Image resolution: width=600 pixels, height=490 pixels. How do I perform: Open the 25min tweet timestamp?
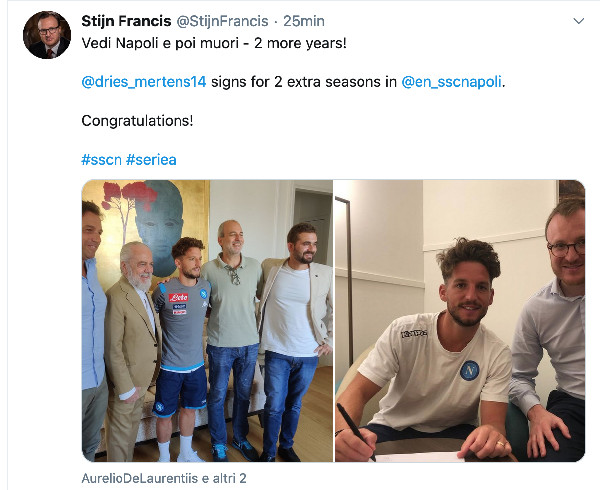[304, 21]
